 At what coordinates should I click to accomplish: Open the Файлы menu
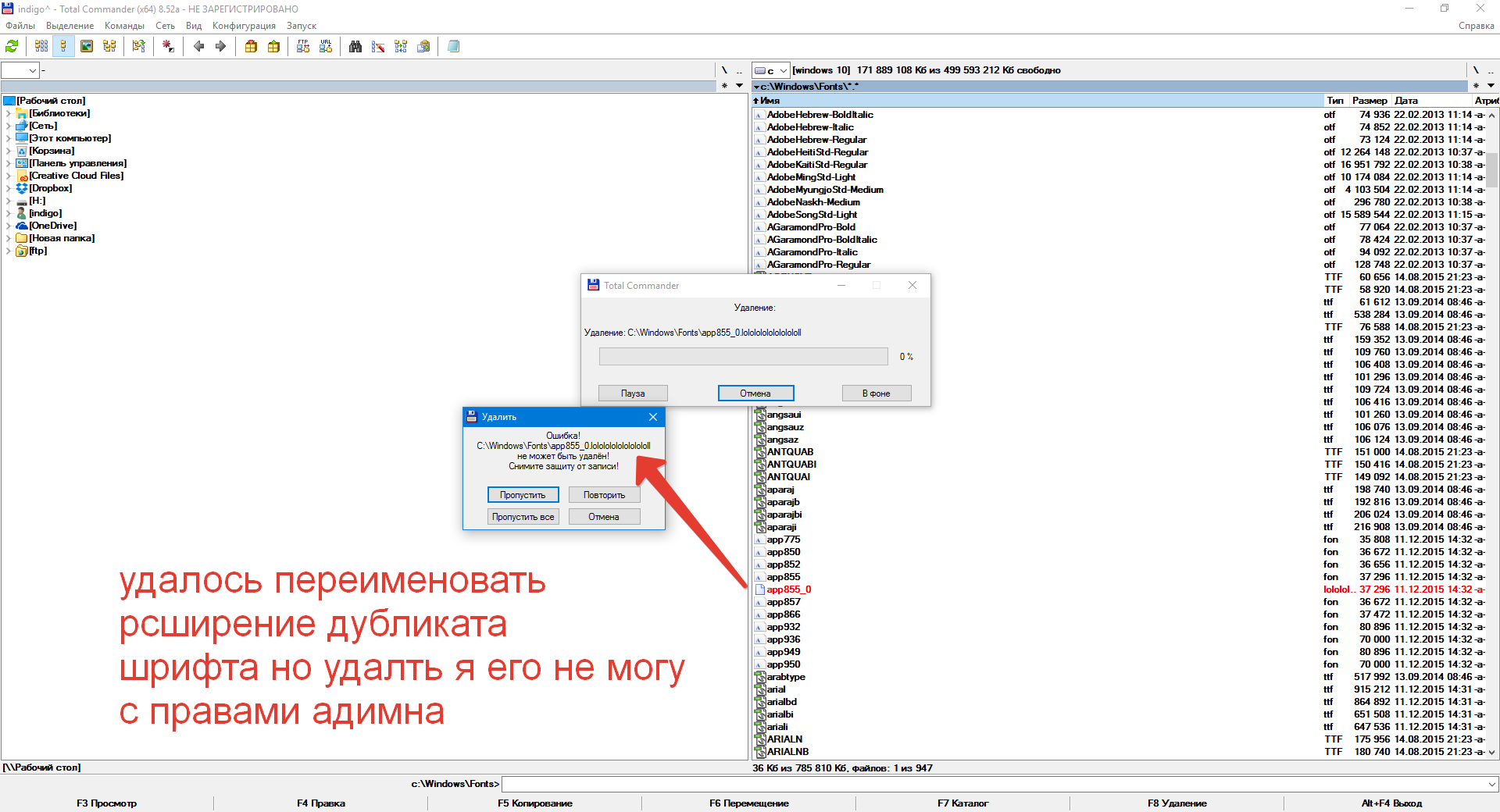point(20,26)
